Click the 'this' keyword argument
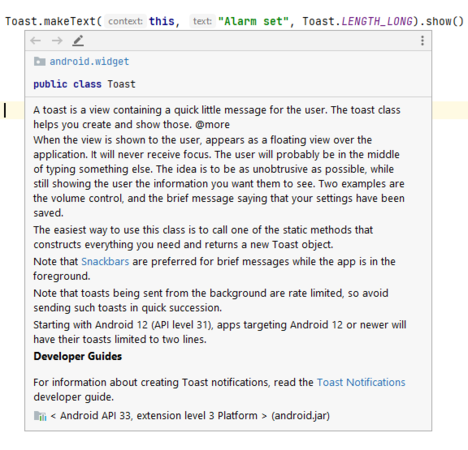 point(162,21)
